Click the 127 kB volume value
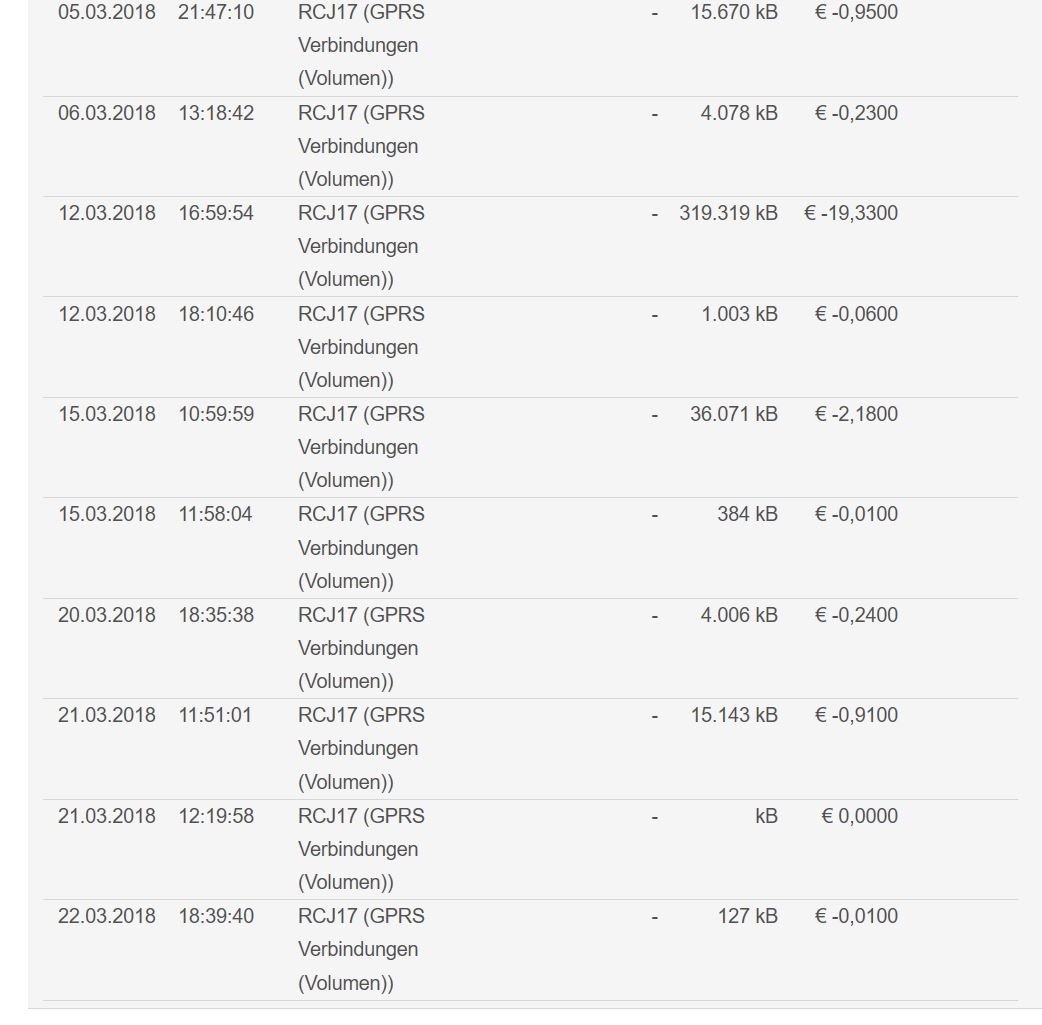 pyautogui.click(x=748, y=916)
